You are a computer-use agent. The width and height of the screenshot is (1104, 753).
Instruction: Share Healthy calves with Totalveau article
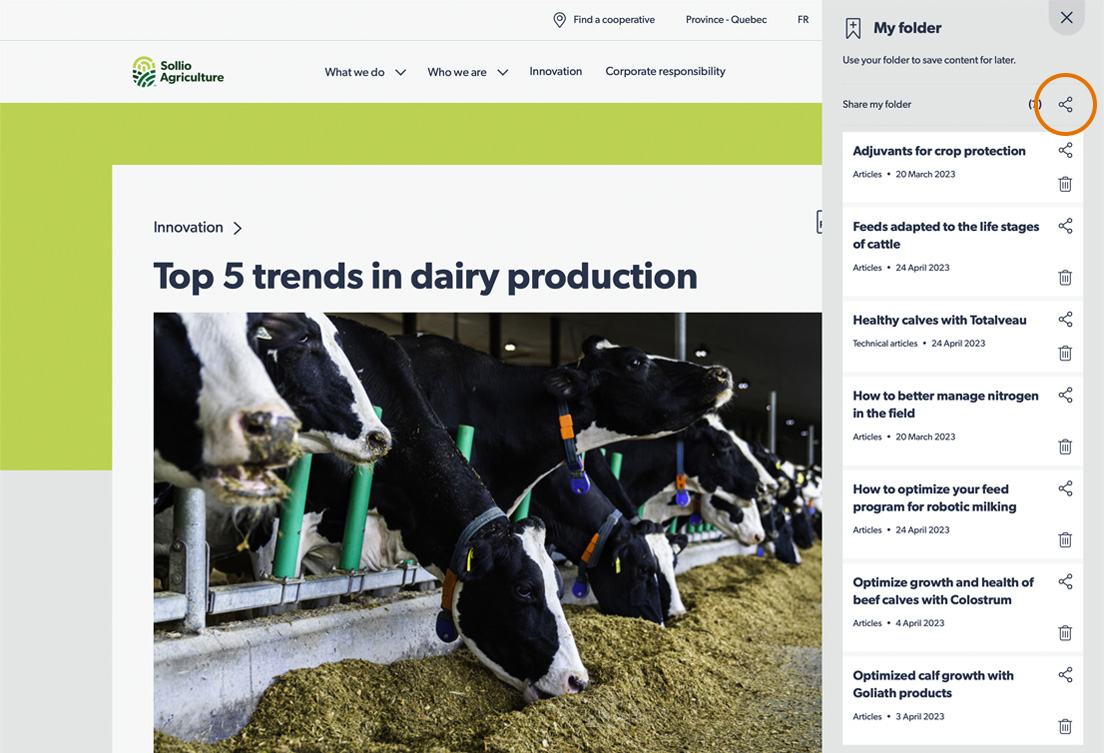(x=1065, y=320)
